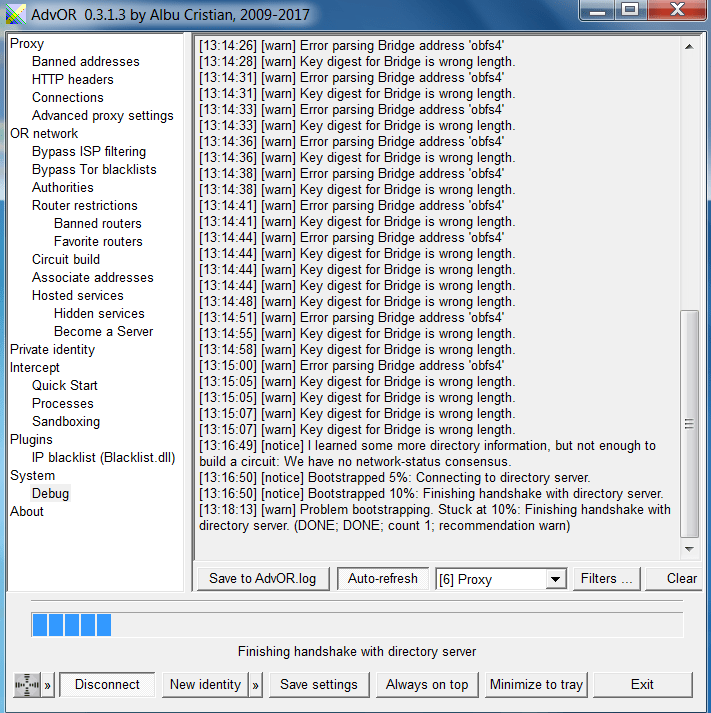This screenshot has height=713, width=711.
Task: Click the 13:18:13 Problem bootstrapping log line
Action: pos(435,517)
